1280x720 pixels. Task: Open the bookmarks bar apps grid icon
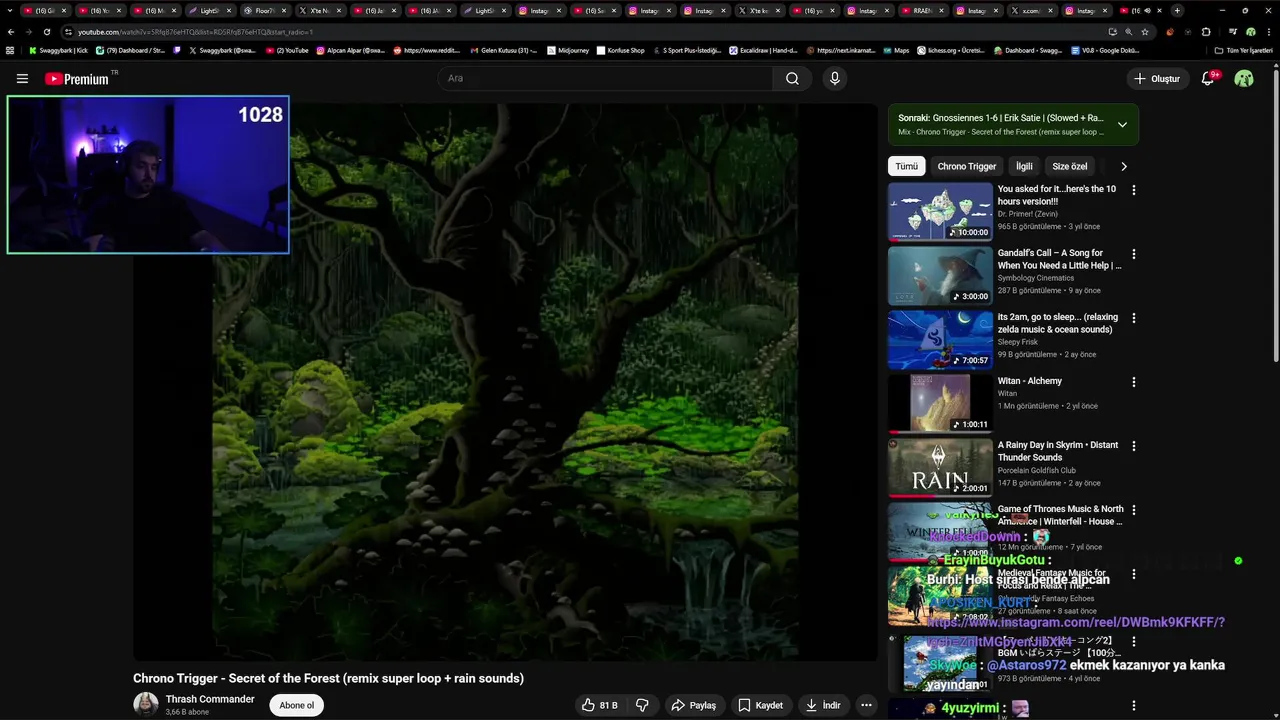11,50
